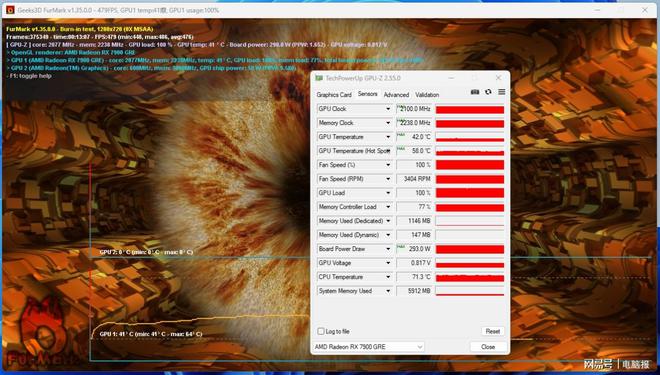Switch to the Validation tab
This screenshot has width=660, height=375.
tap(427, 95)
